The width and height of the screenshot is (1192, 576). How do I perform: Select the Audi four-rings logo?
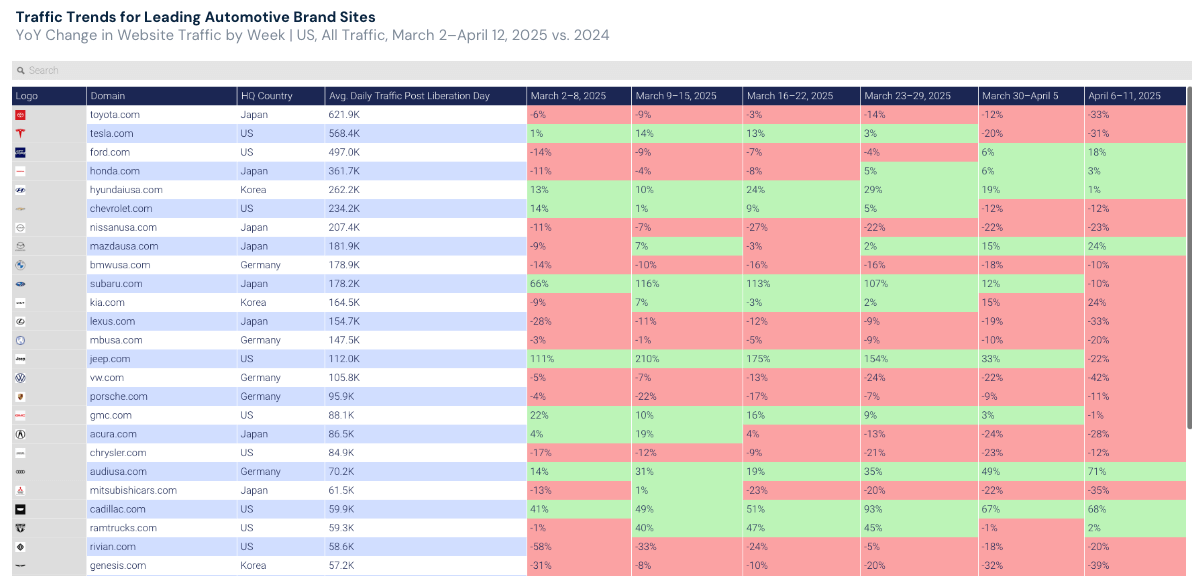22,471
